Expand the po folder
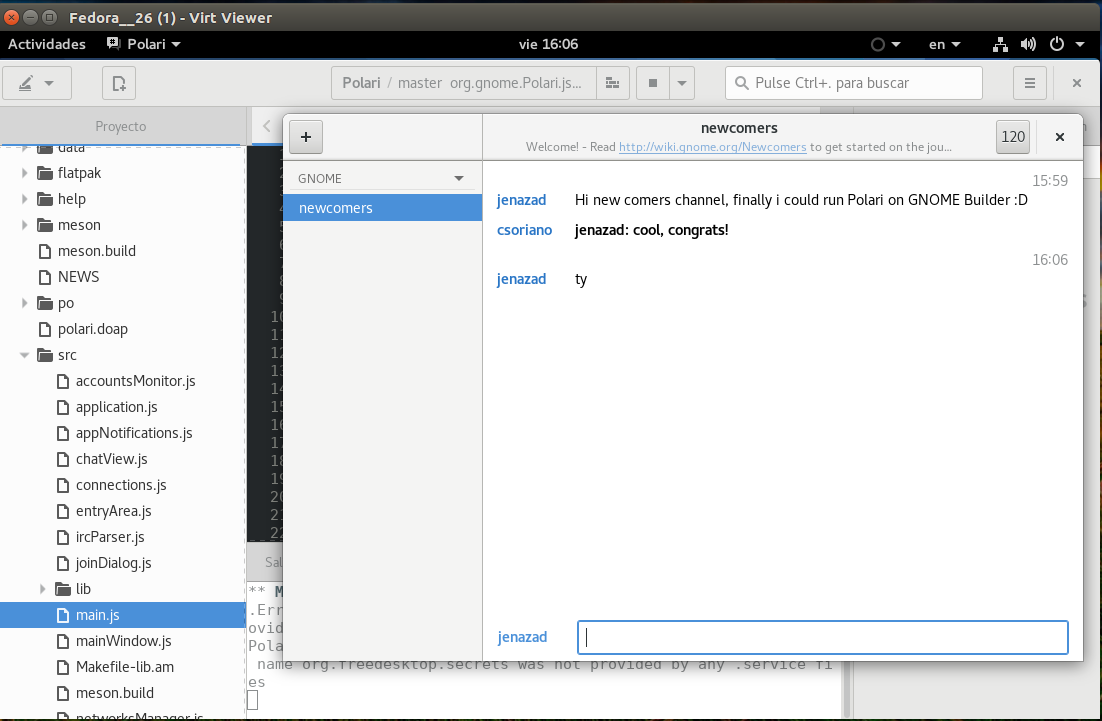Viewport: 1102px width, 721px height. tap(25, 303)
